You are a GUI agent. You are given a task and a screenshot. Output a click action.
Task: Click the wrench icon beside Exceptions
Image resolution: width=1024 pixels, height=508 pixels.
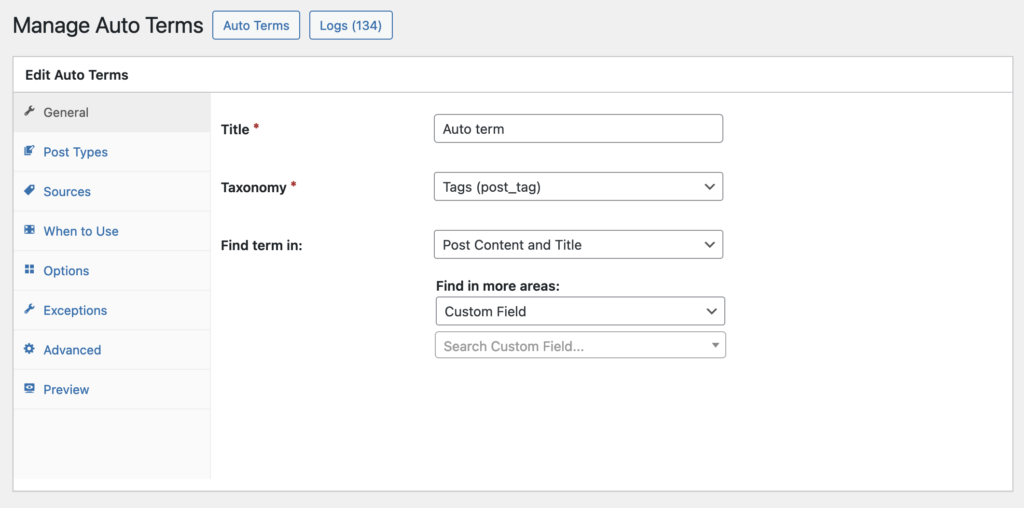[29, 310]
